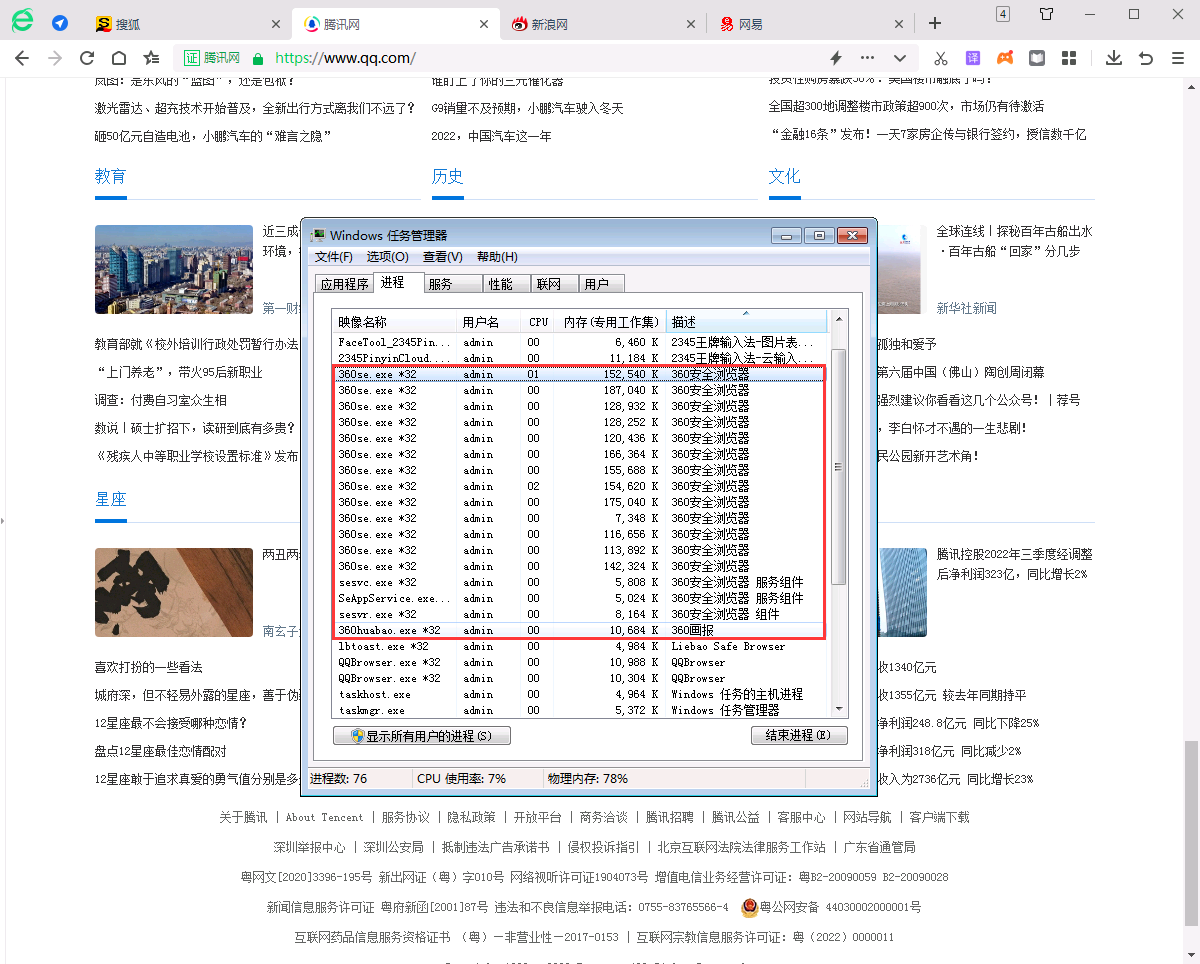Click the undo closed-tab arrow icon
The height and width of the screenshot is (964, 1200).
tap(1145, 58)
